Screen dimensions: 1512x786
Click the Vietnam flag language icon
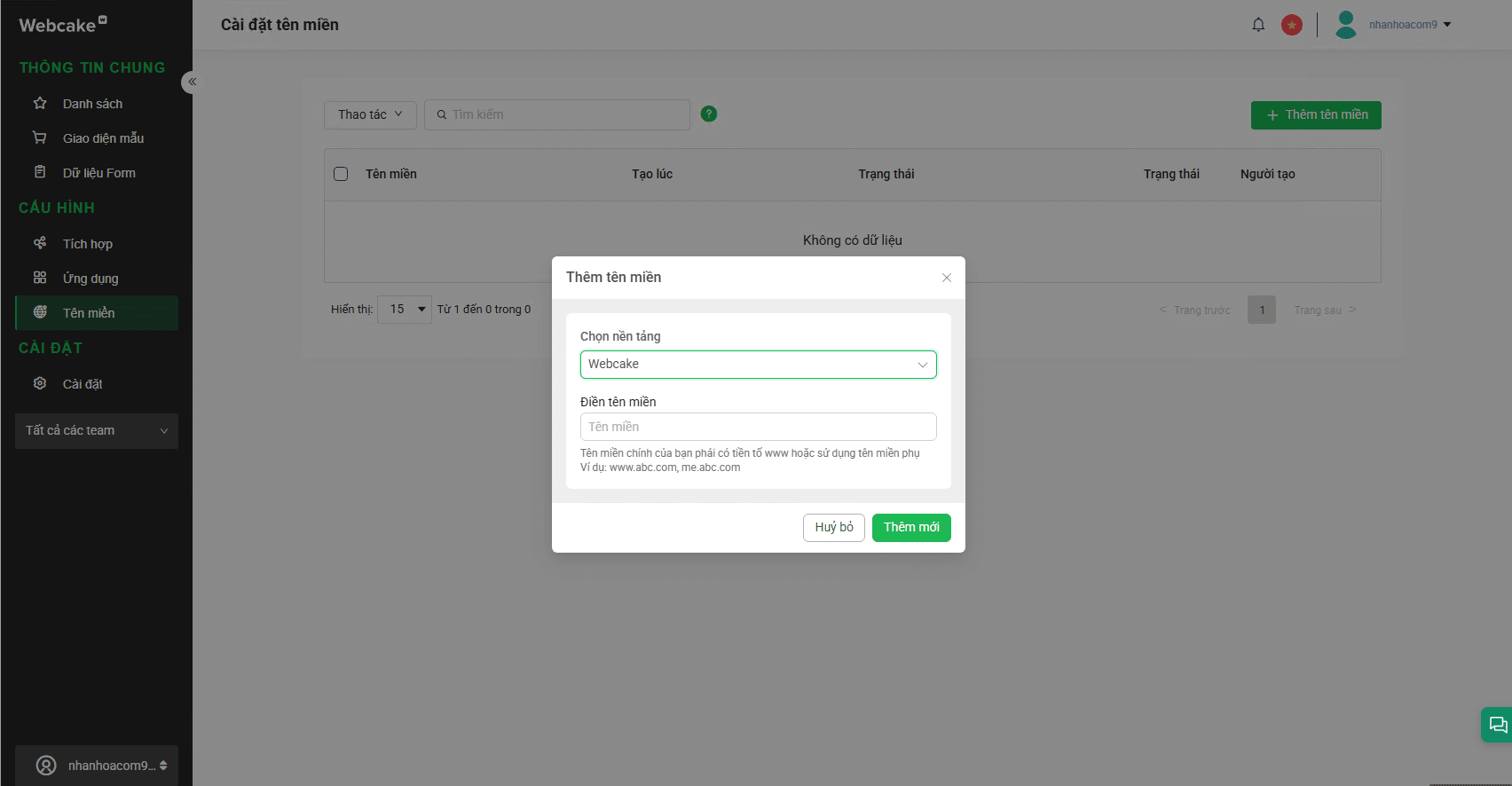pyautogui.click(x=1292, y=25)
